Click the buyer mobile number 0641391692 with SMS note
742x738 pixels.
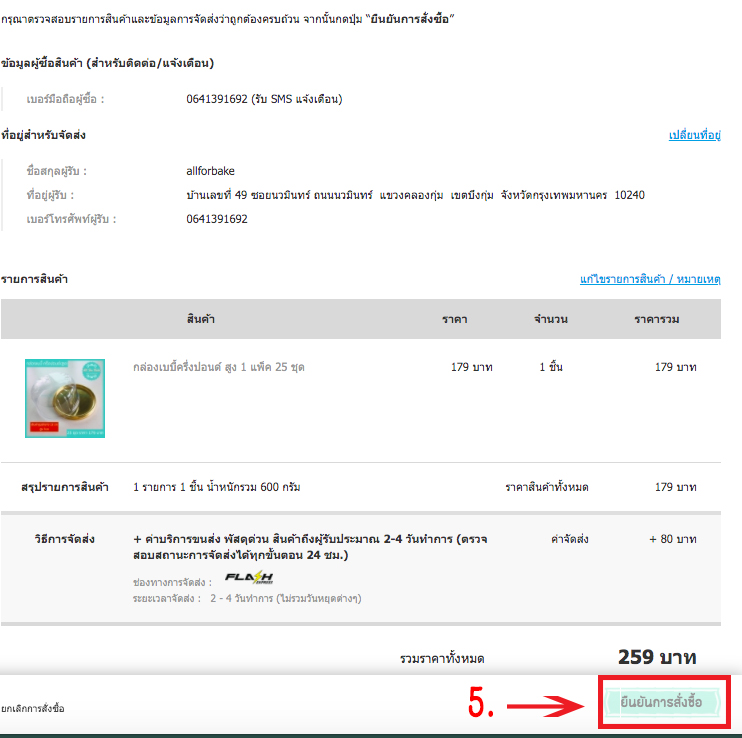[264, 99]
